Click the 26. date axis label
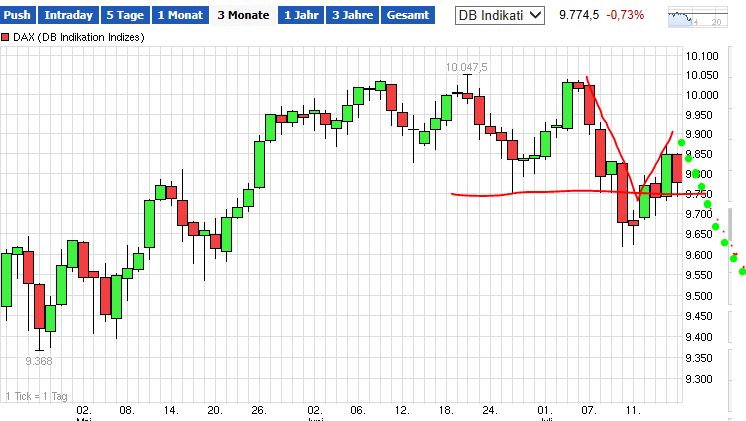This screenshot has width=746, height=421. 259,410
